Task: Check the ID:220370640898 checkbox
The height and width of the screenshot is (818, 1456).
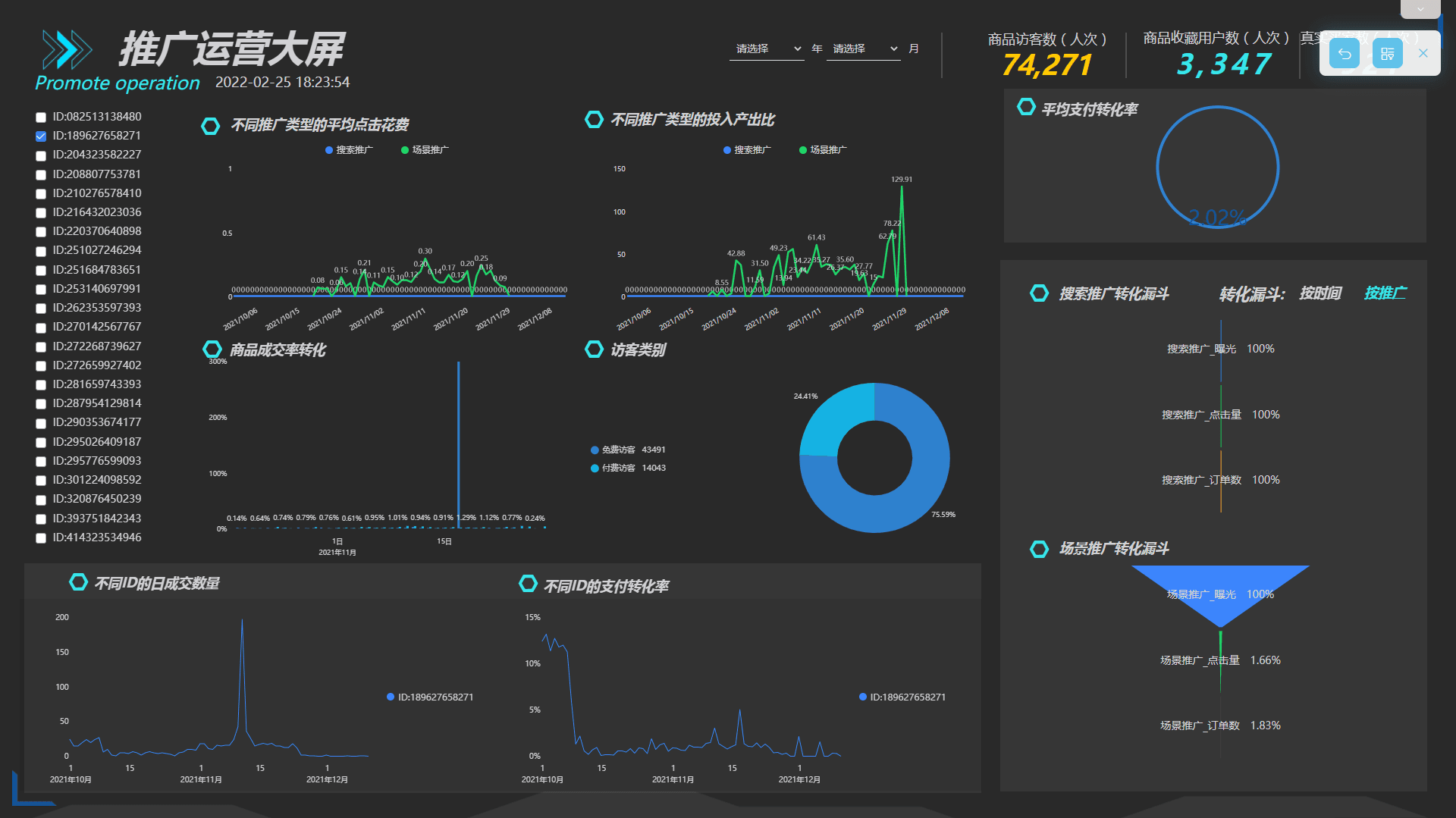Action: pyautogui.click(x=41, y=232)
